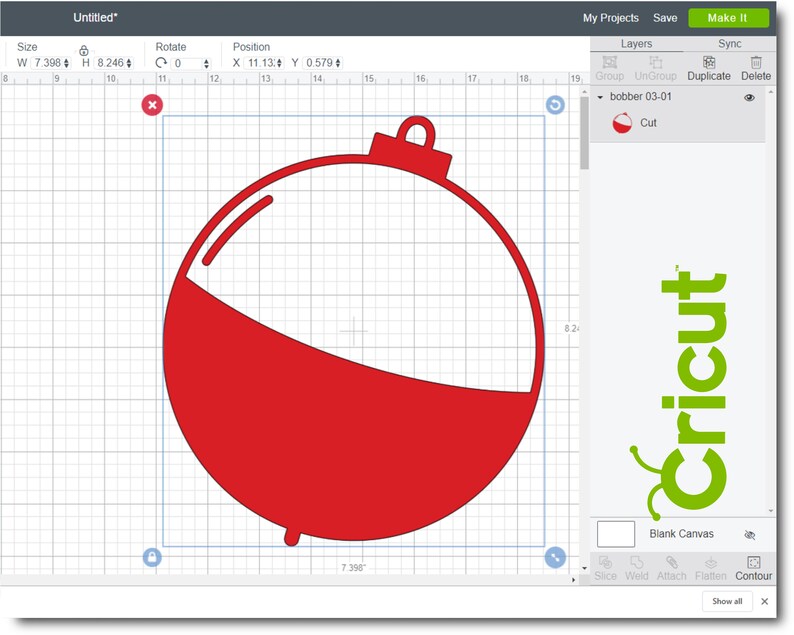Click the Width size field
This screenshot has width=794, height=635.
(47, 63)
